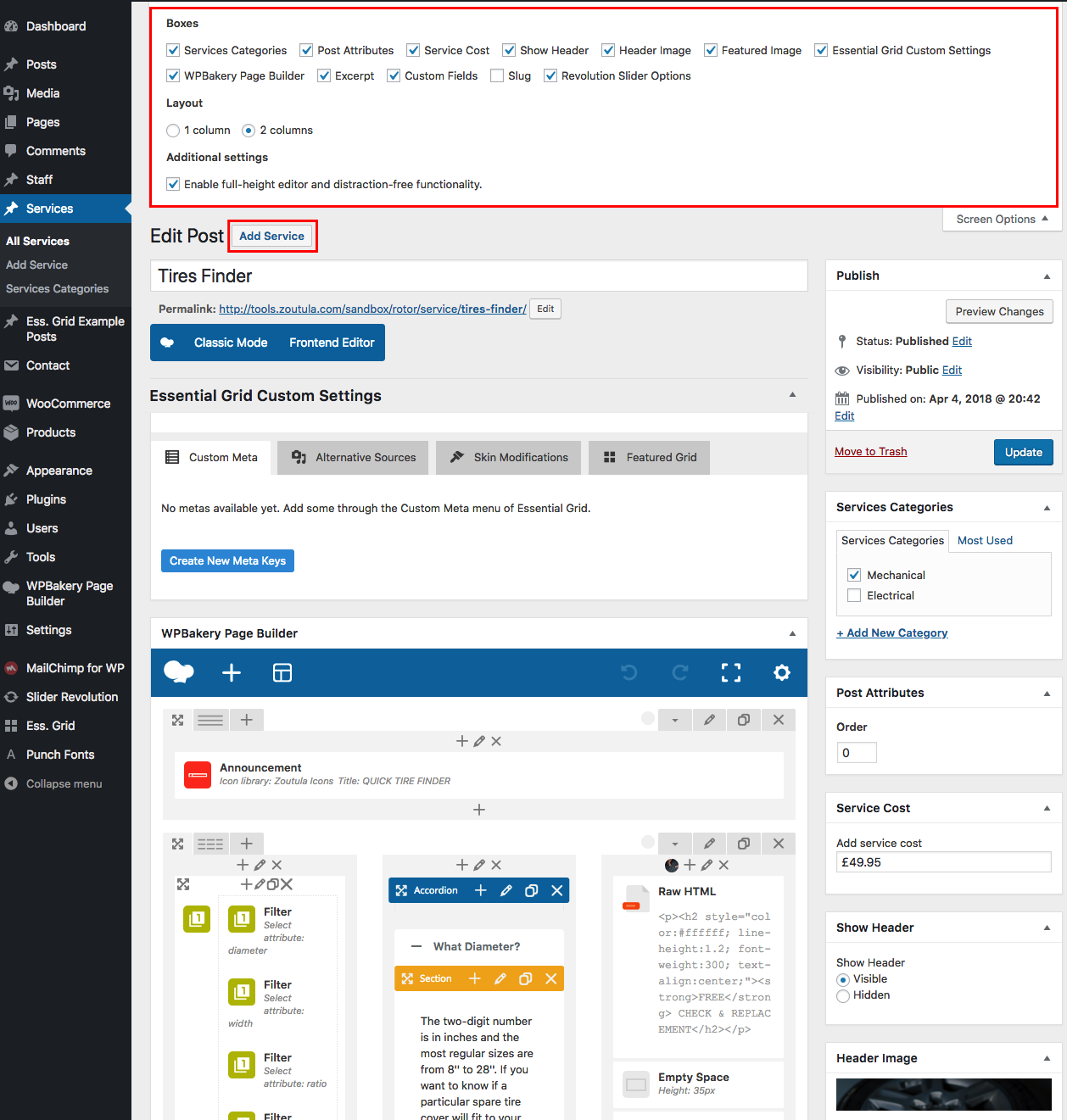Switch to Frontend Editor

[332, 343]
